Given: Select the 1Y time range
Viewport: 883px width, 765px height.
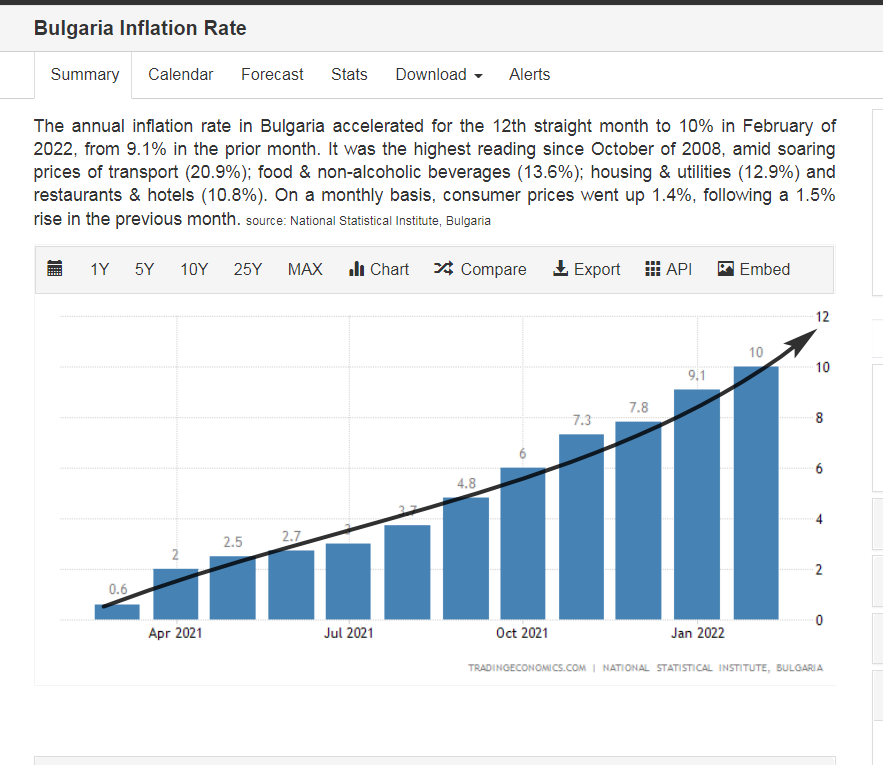Looking at the screenshot, I should pyautogui.click(x=100, y=269).
